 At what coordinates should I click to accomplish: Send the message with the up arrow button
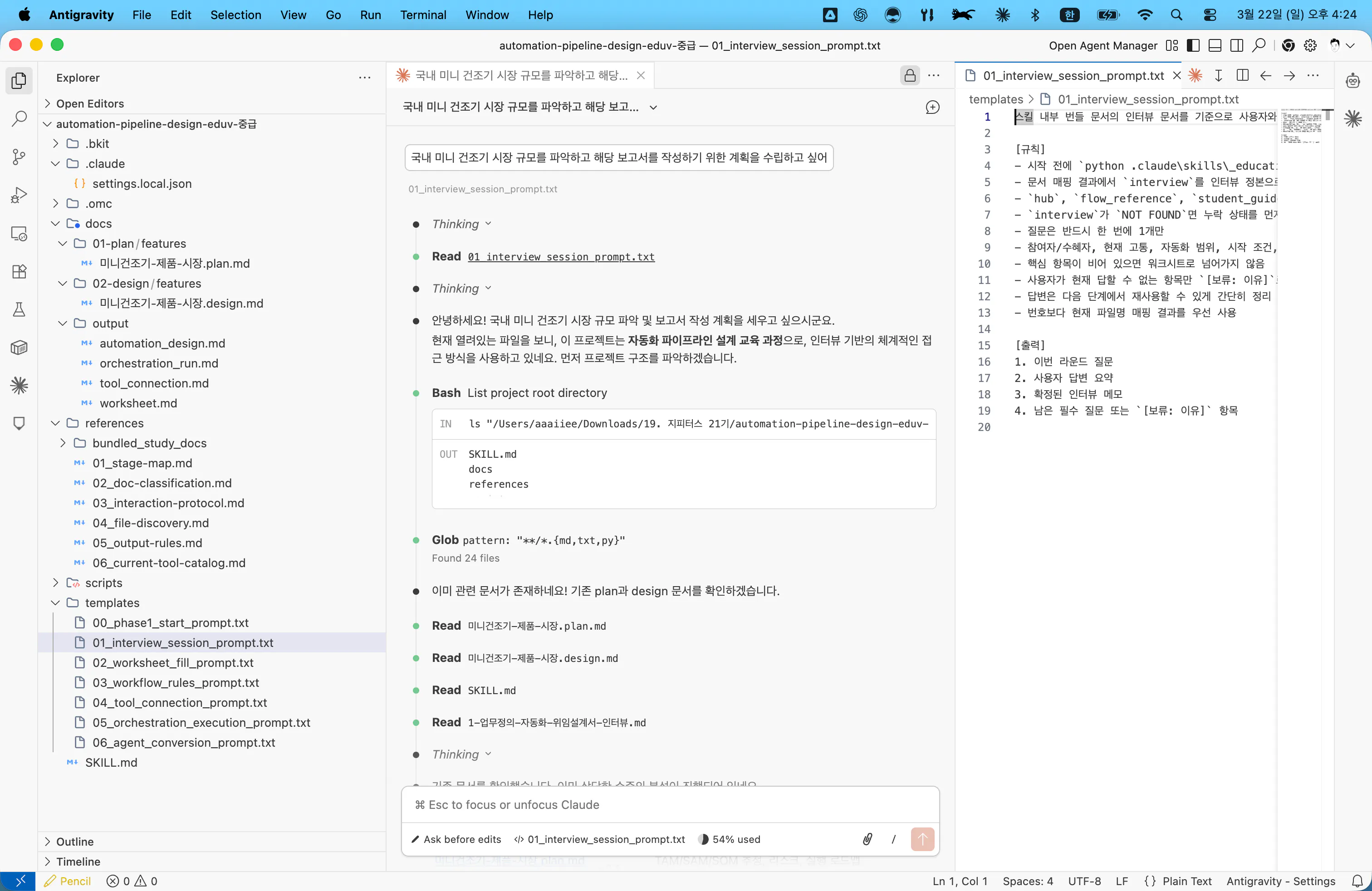tap(922, 839)
